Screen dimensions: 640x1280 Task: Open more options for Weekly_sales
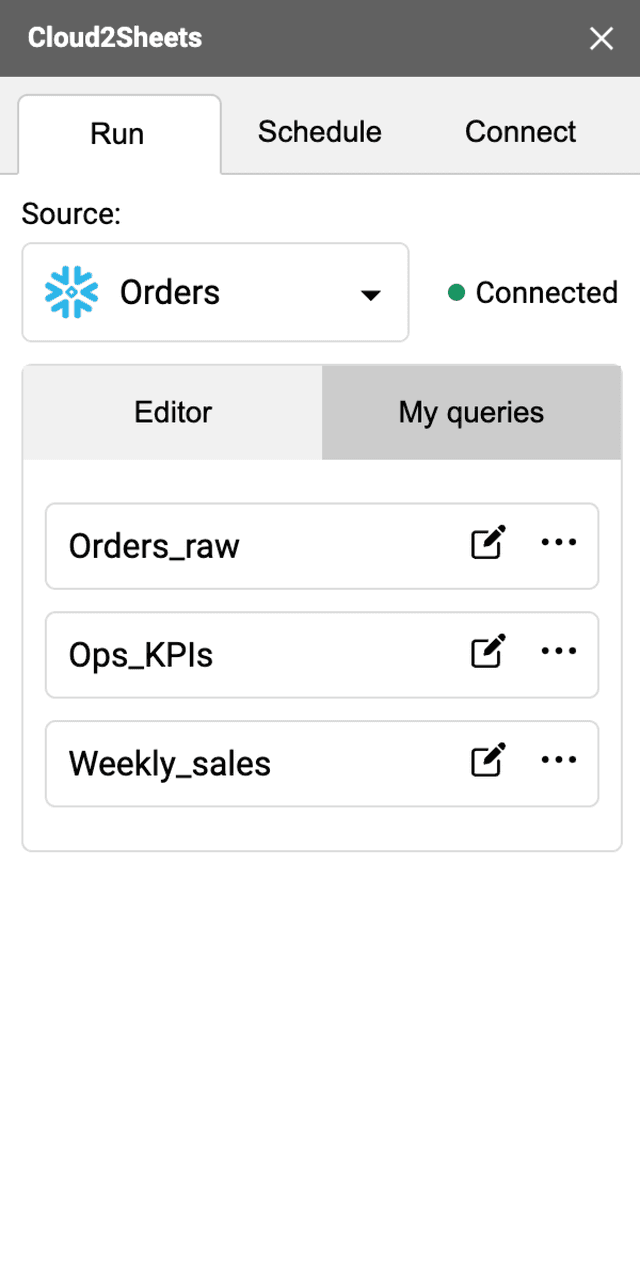click(559, 760)
